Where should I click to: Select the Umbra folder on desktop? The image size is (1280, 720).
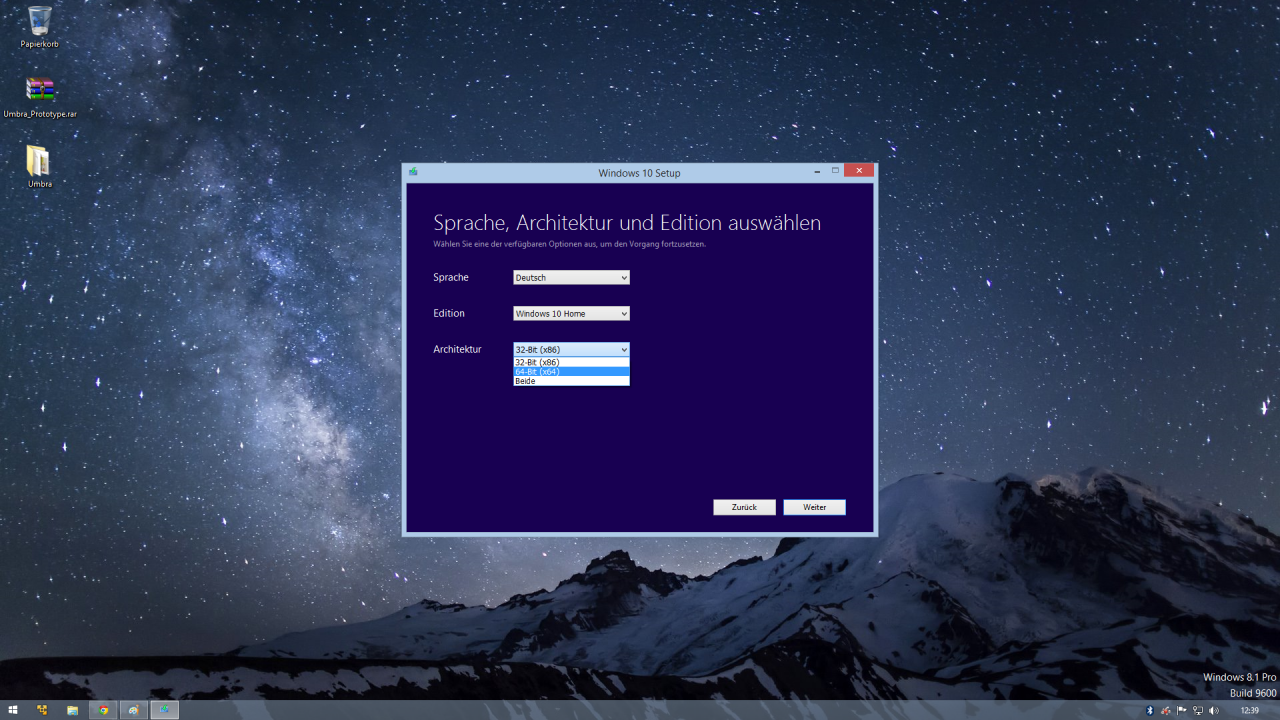tap(40, 167)
